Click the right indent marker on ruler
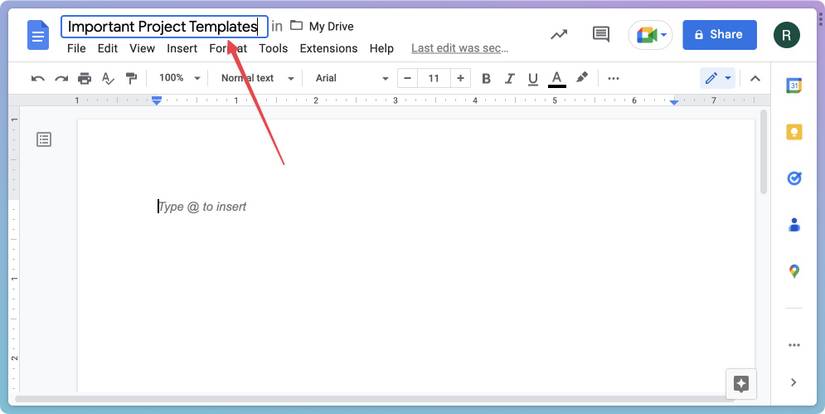 [674, 101]
